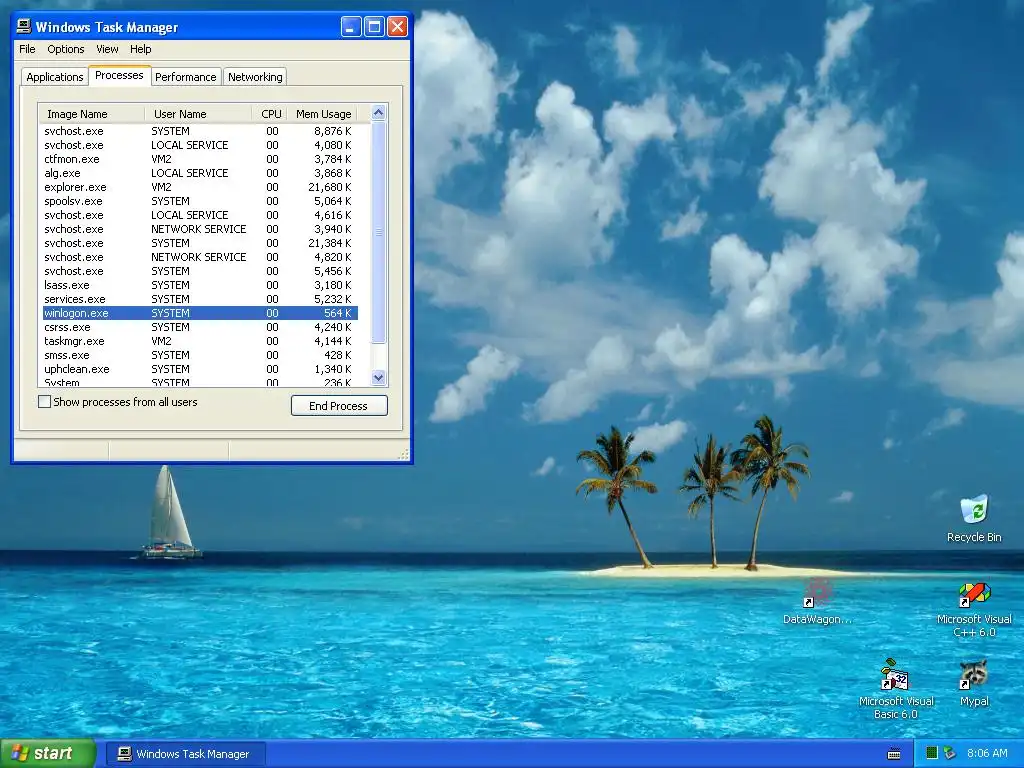
Task: Select svchost.exe row using 21,384 K
Action: [x=200, y=243]
